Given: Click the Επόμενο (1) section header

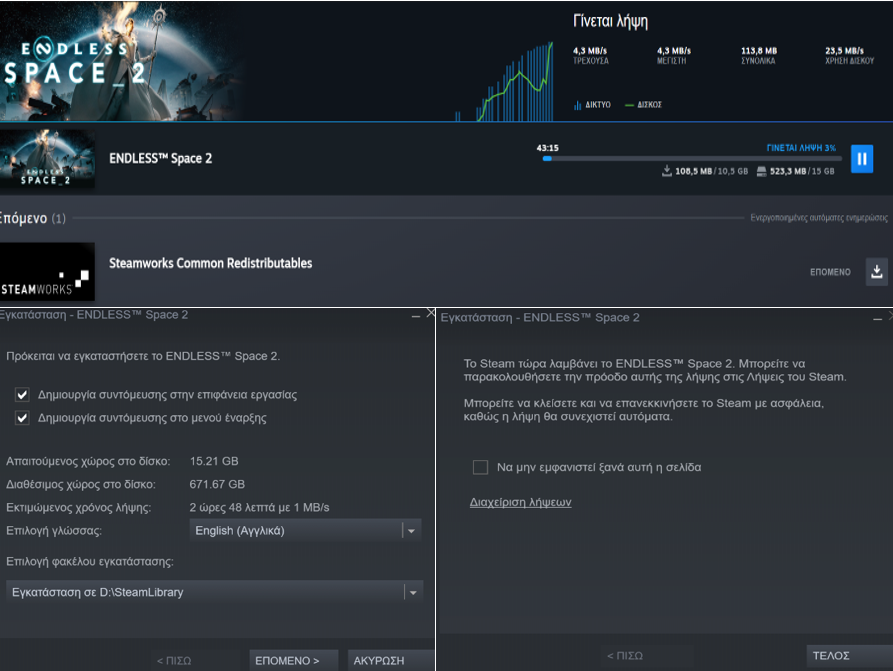Looking at the screenshot, I should tap(32, 218).
